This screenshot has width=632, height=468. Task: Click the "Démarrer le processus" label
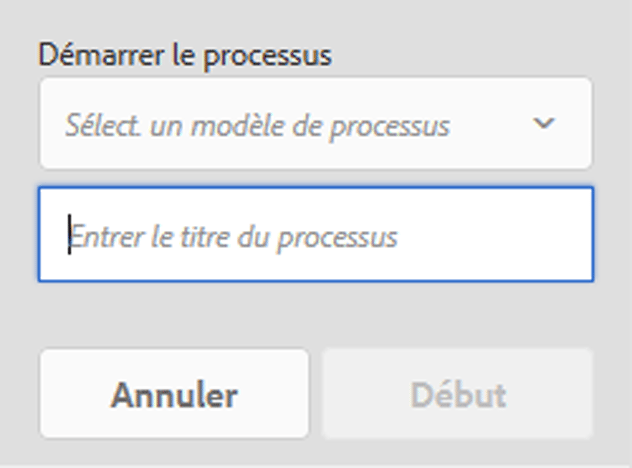click(185, 55)
